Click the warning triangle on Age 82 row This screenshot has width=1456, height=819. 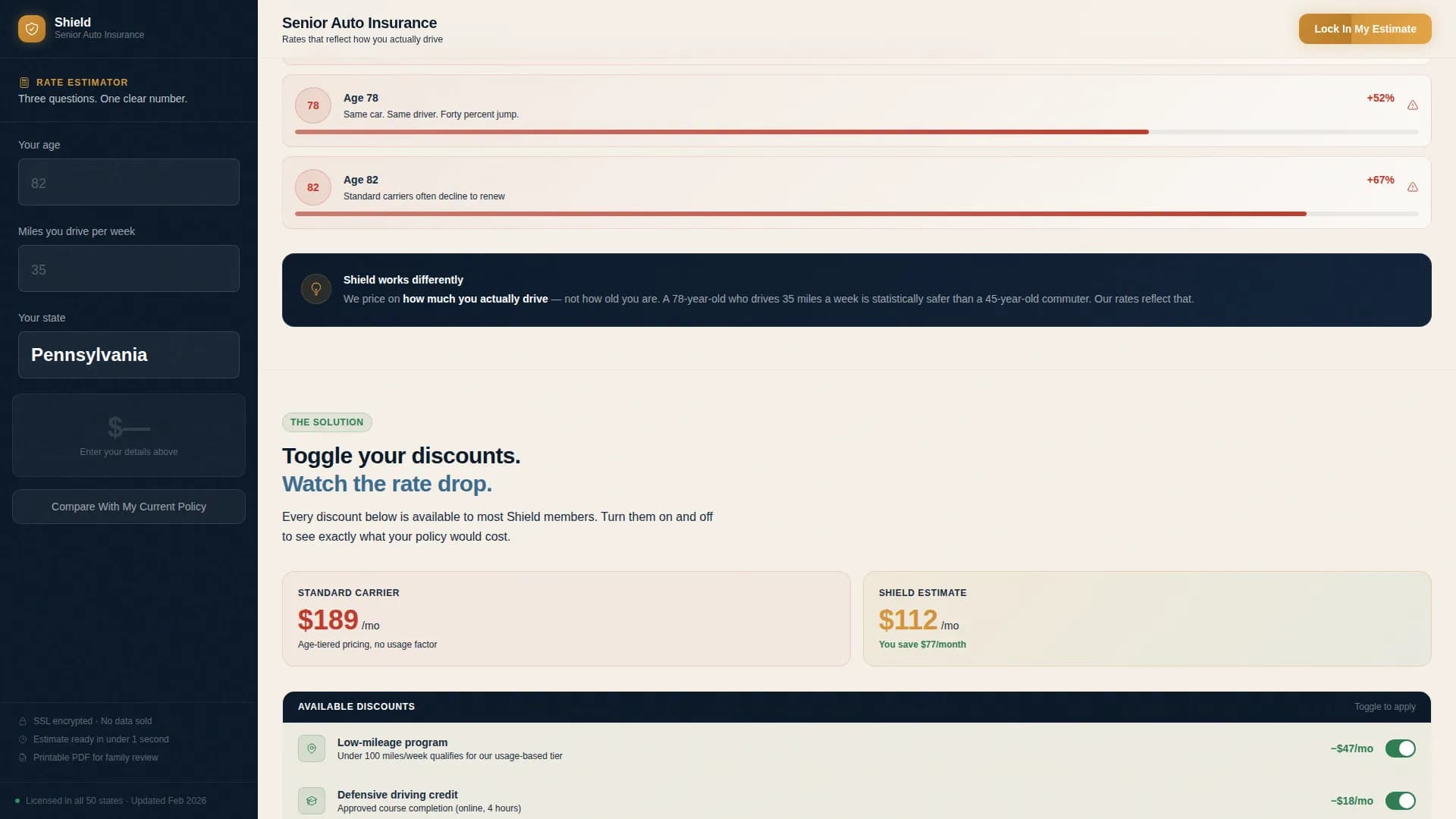point(1413,187)
